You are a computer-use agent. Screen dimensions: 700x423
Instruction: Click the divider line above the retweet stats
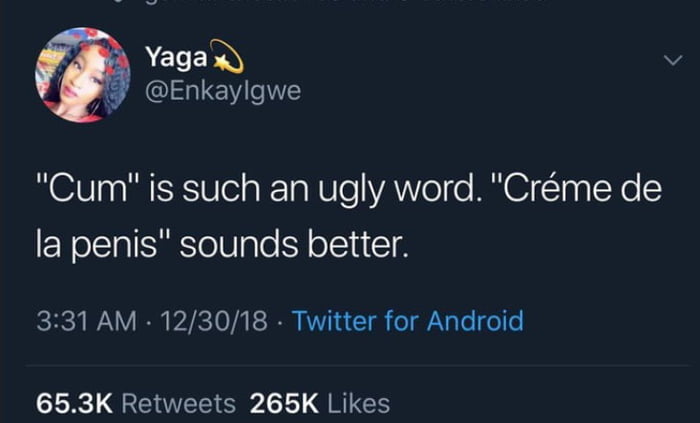pos(357,366)
